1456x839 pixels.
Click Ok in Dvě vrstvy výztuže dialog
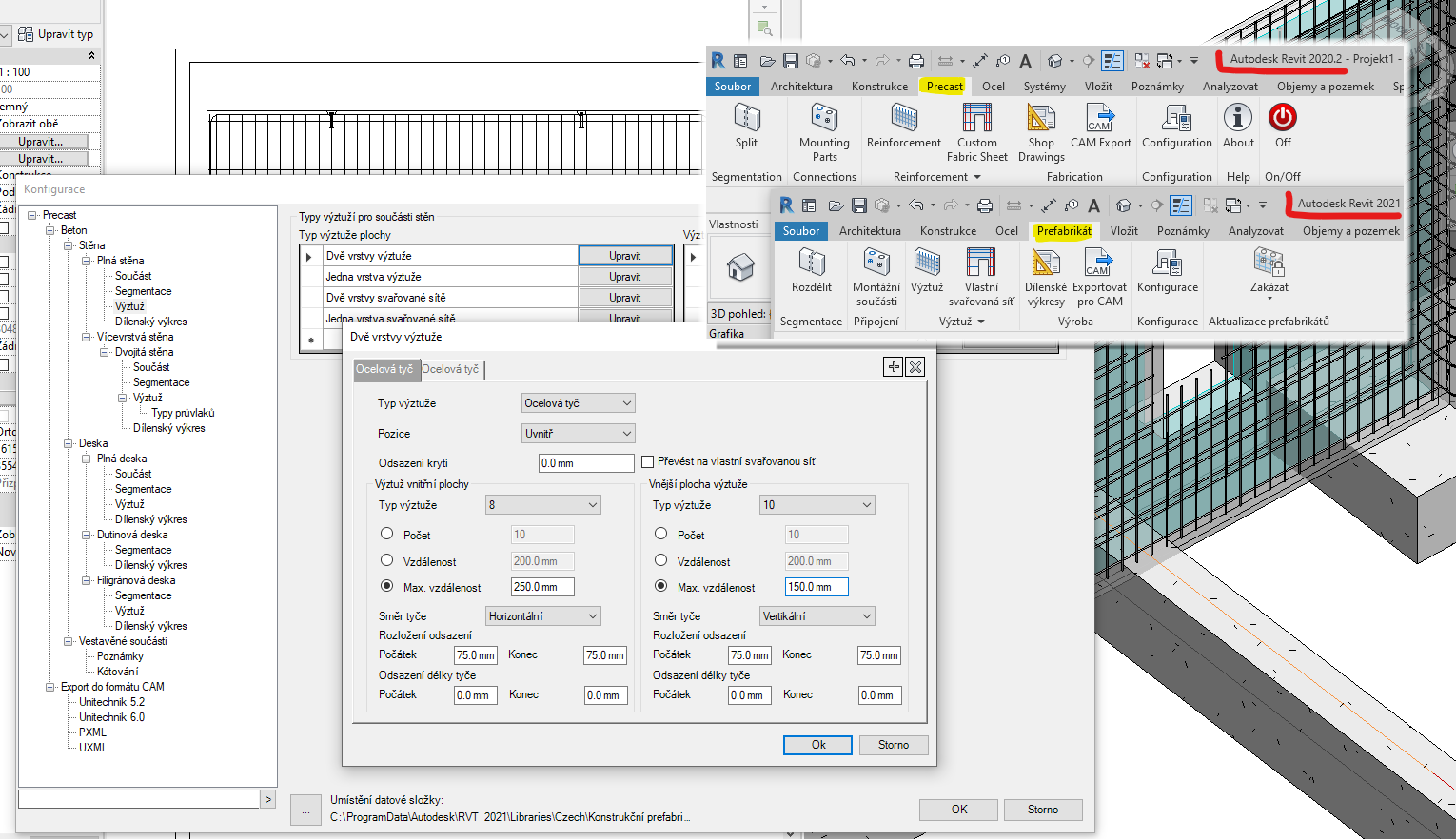click(x=817, y=745)
